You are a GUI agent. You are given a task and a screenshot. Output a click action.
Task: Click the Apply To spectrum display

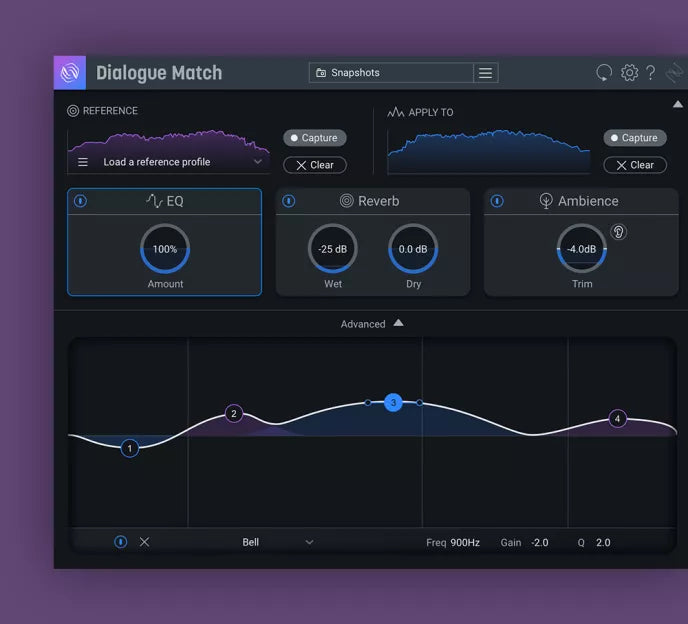pos(489,151)
